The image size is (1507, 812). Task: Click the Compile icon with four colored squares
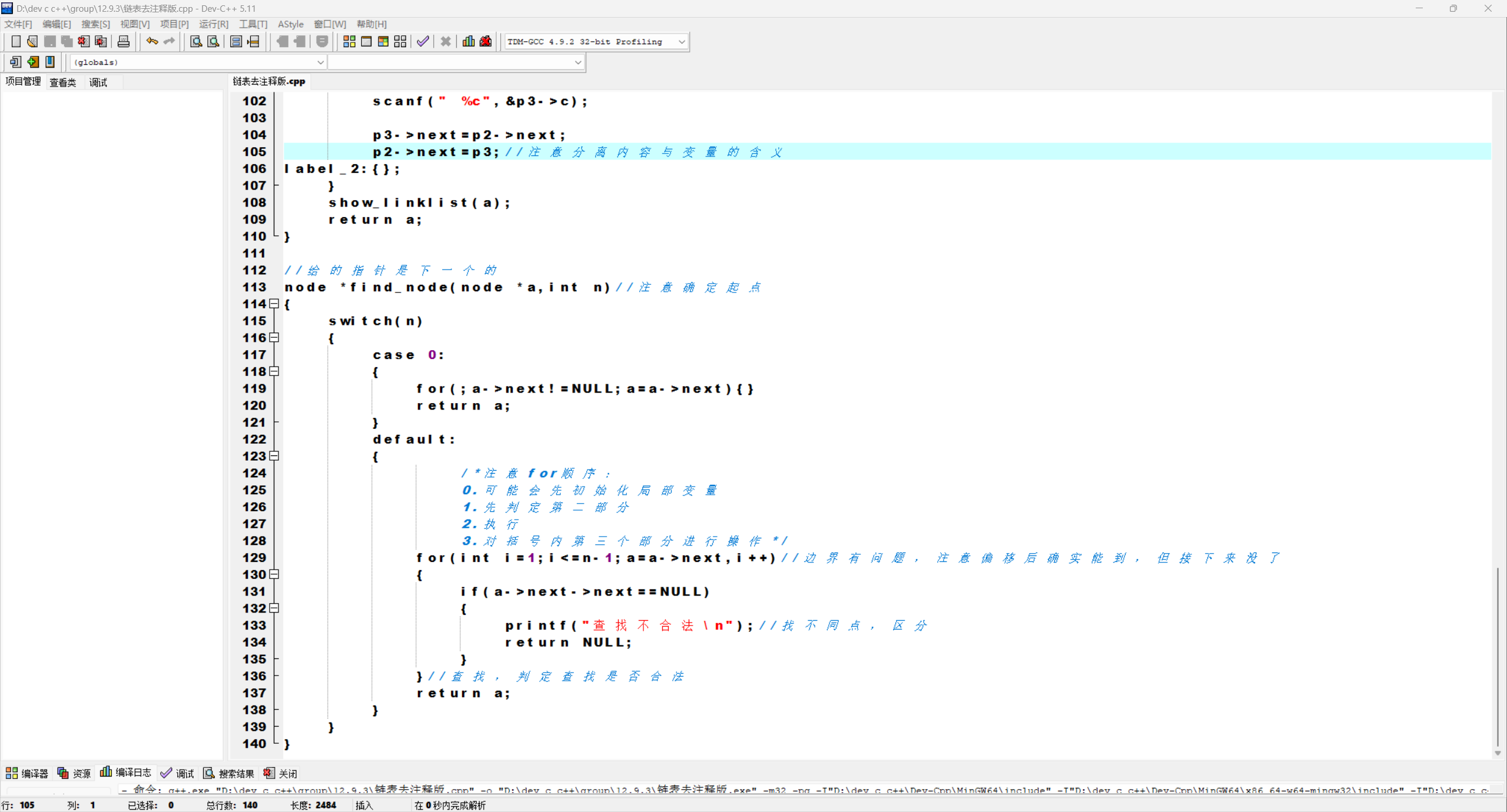click(349, 41)
